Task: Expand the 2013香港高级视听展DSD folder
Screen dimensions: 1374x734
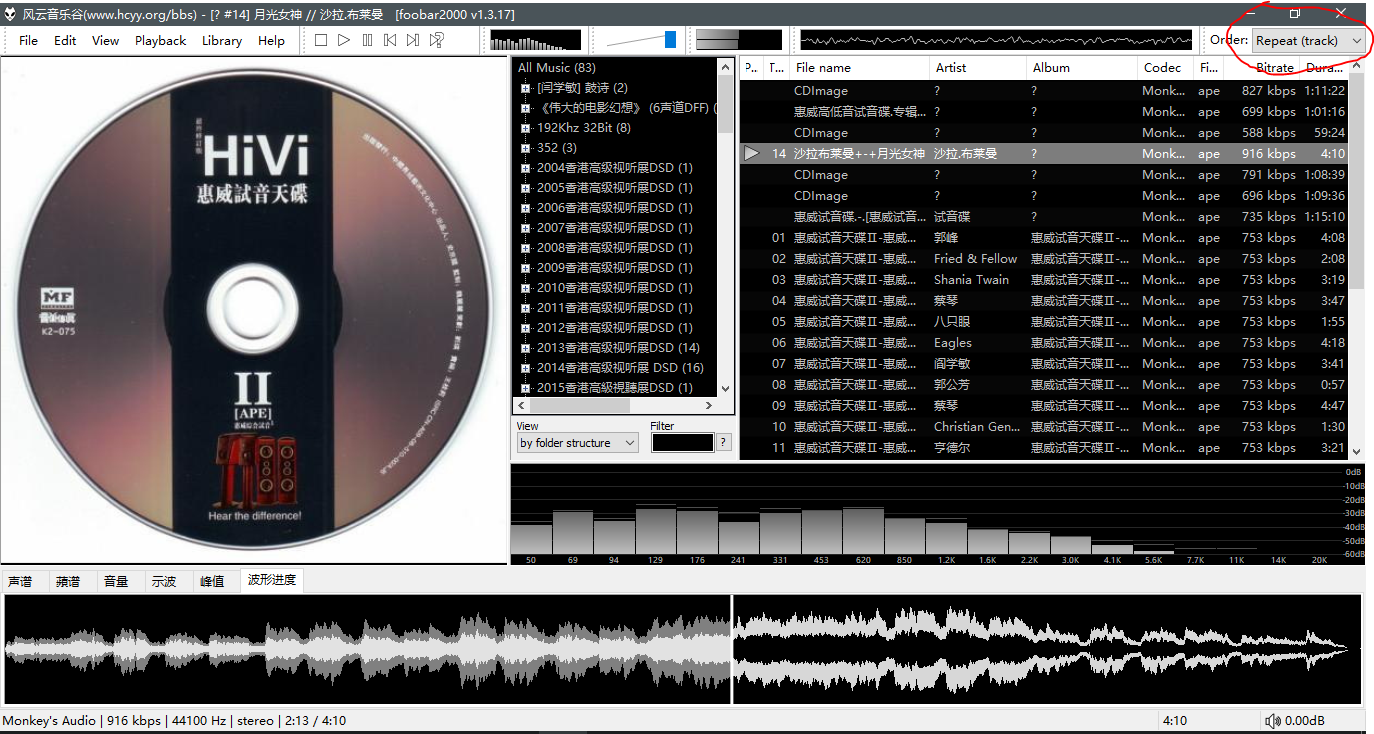Action: coord(525,348)
